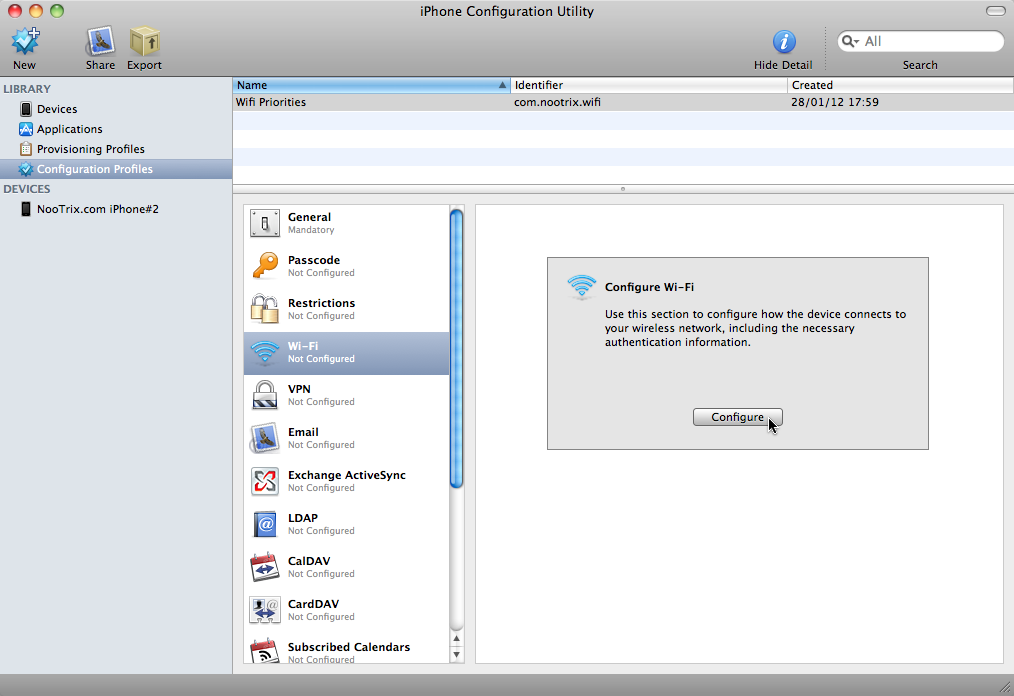Click the Passcode key icon
Viewport: 1014px width, 696px height.
(264, 266)
